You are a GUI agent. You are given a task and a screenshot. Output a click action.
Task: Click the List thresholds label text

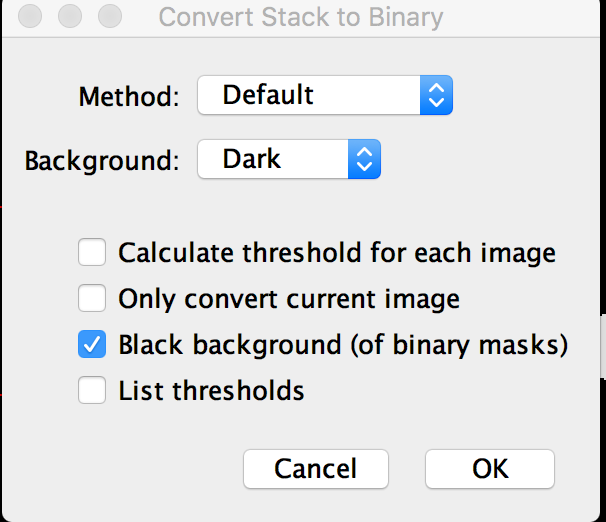point(211,390)
